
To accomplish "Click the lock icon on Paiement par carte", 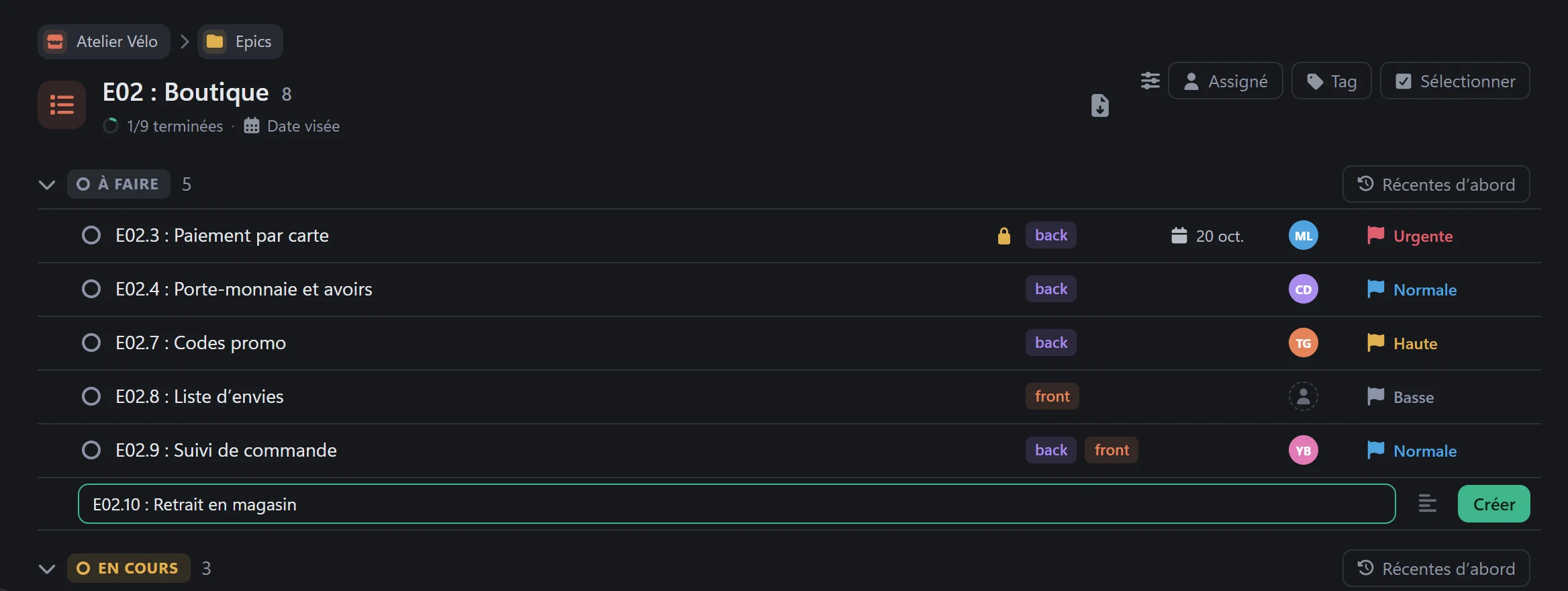I will tap(1003, 236).
